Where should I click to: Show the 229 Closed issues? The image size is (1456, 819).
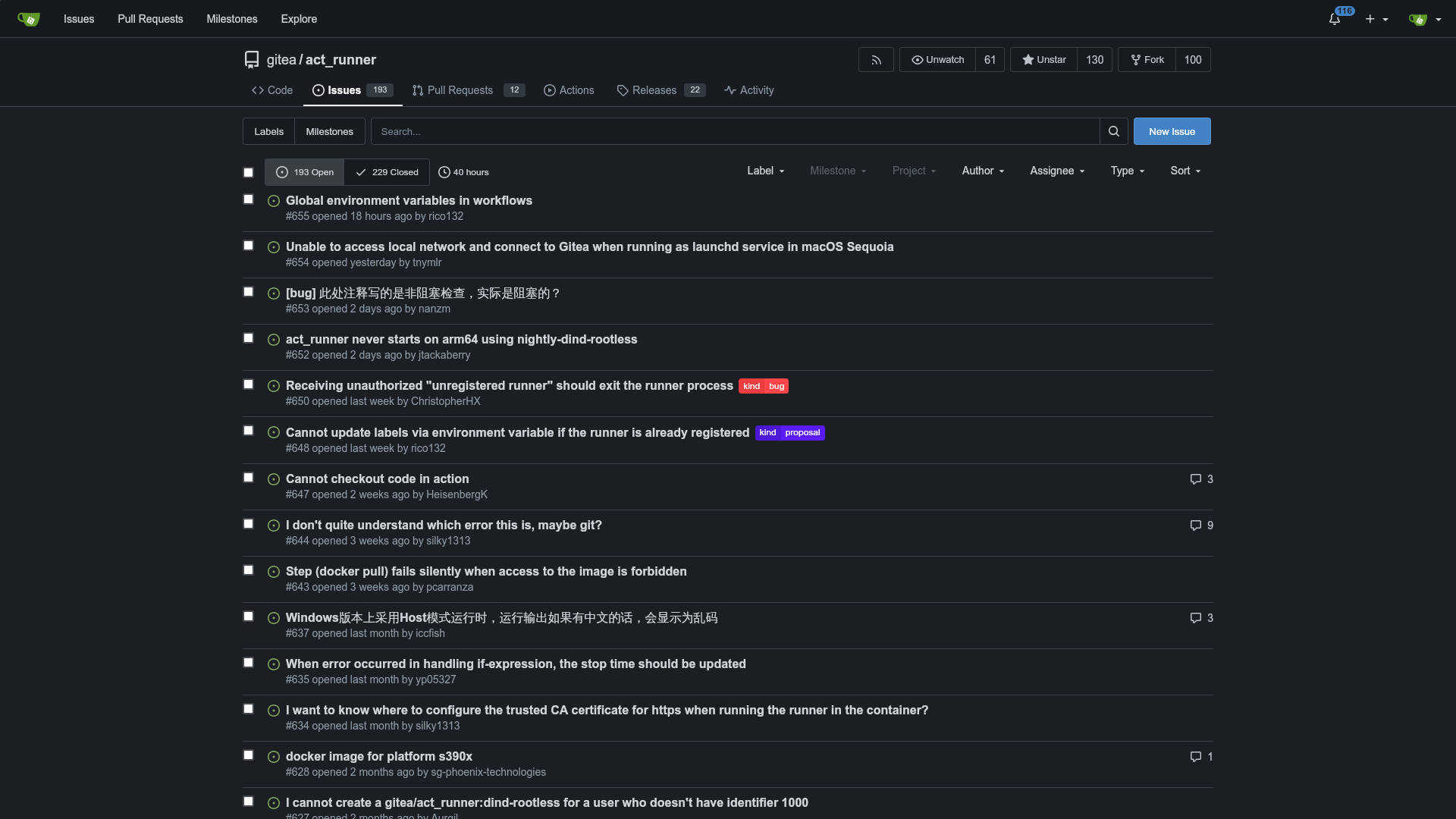tap(387, 172)
